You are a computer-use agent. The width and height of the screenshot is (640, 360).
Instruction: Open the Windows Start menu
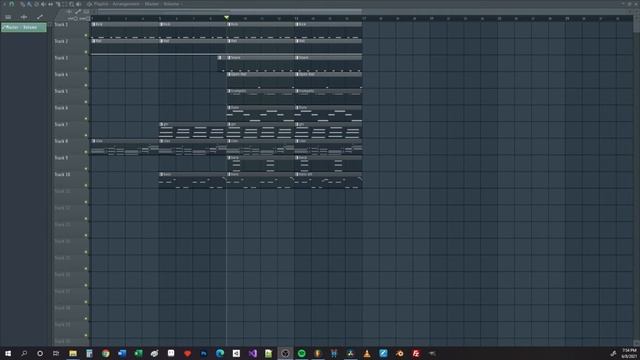pos(8,353)
